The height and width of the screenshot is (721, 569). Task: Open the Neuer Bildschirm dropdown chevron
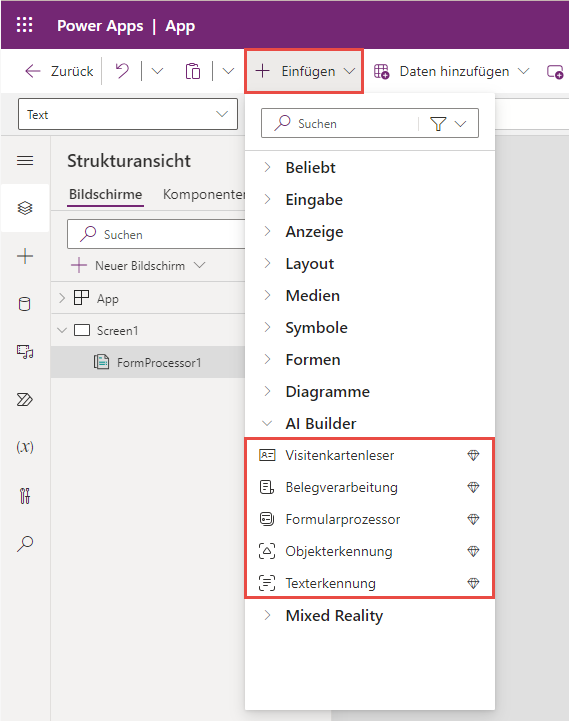tap(199, 265)
